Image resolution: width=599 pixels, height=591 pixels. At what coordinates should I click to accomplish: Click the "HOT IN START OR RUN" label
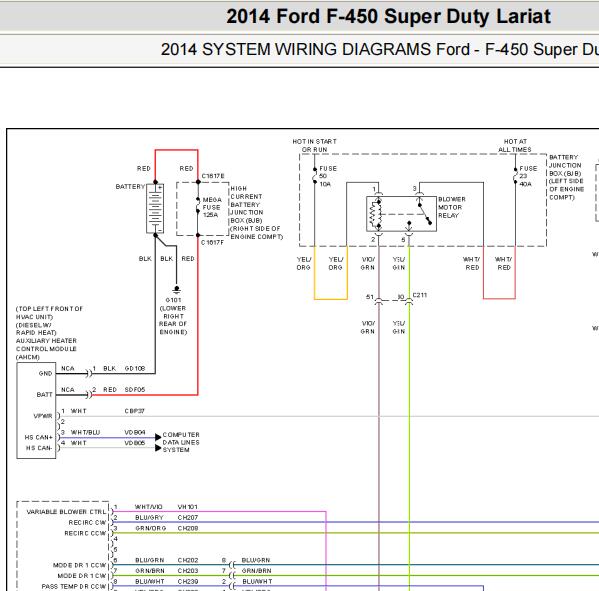314,146
